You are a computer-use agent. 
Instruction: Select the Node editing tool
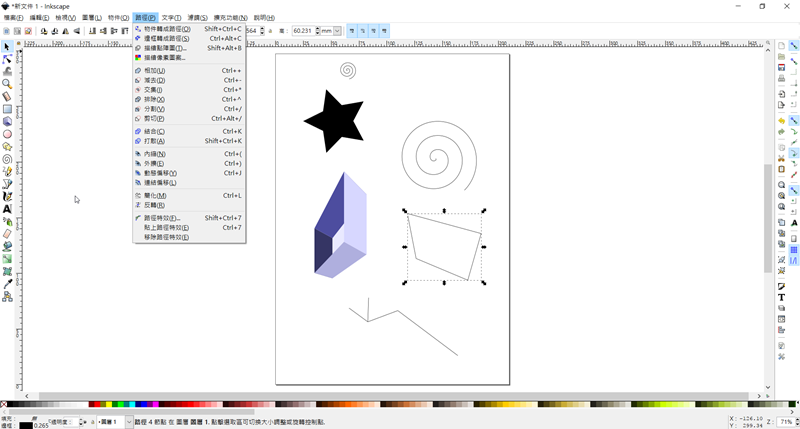7,59
